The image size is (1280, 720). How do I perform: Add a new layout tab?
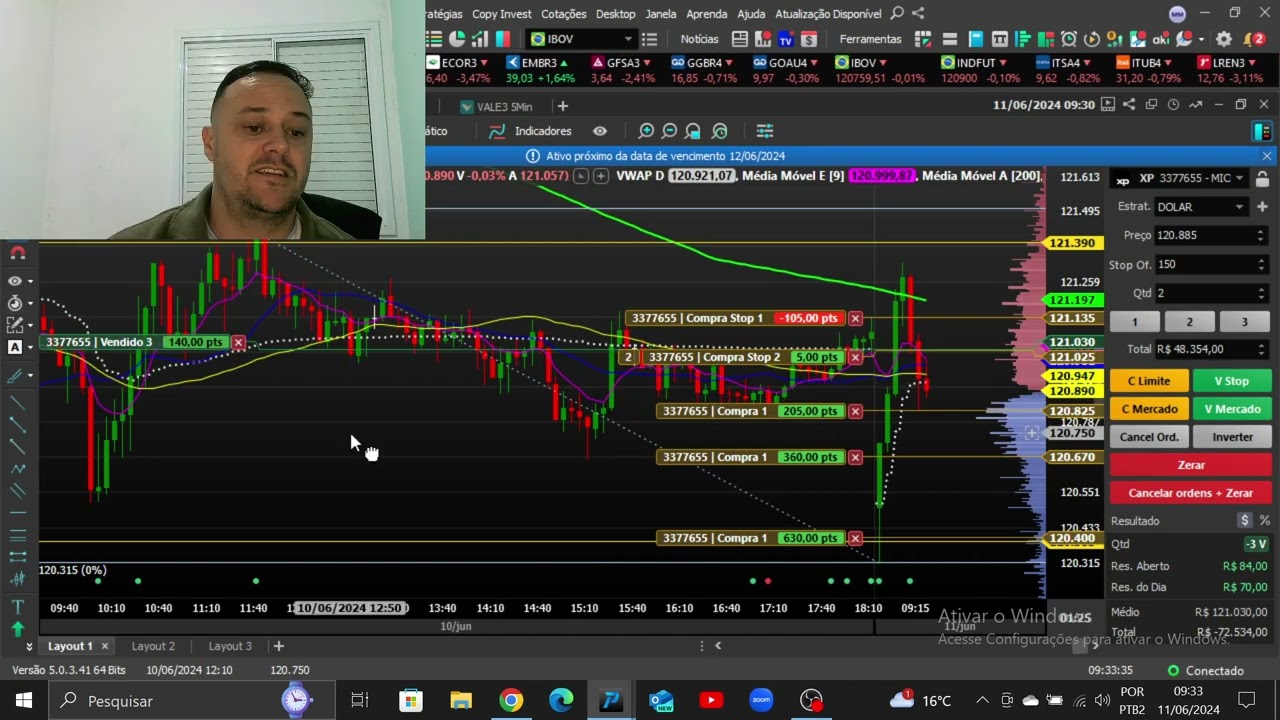click(x=279, y=646)
